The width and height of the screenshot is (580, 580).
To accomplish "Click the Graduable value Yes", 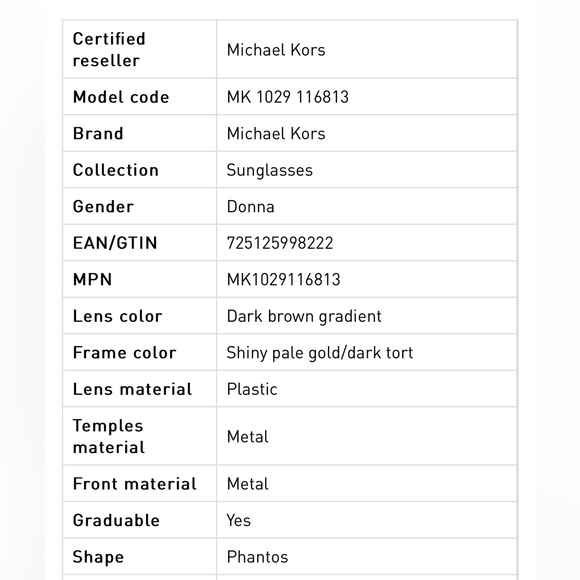I will coord(239,520).
